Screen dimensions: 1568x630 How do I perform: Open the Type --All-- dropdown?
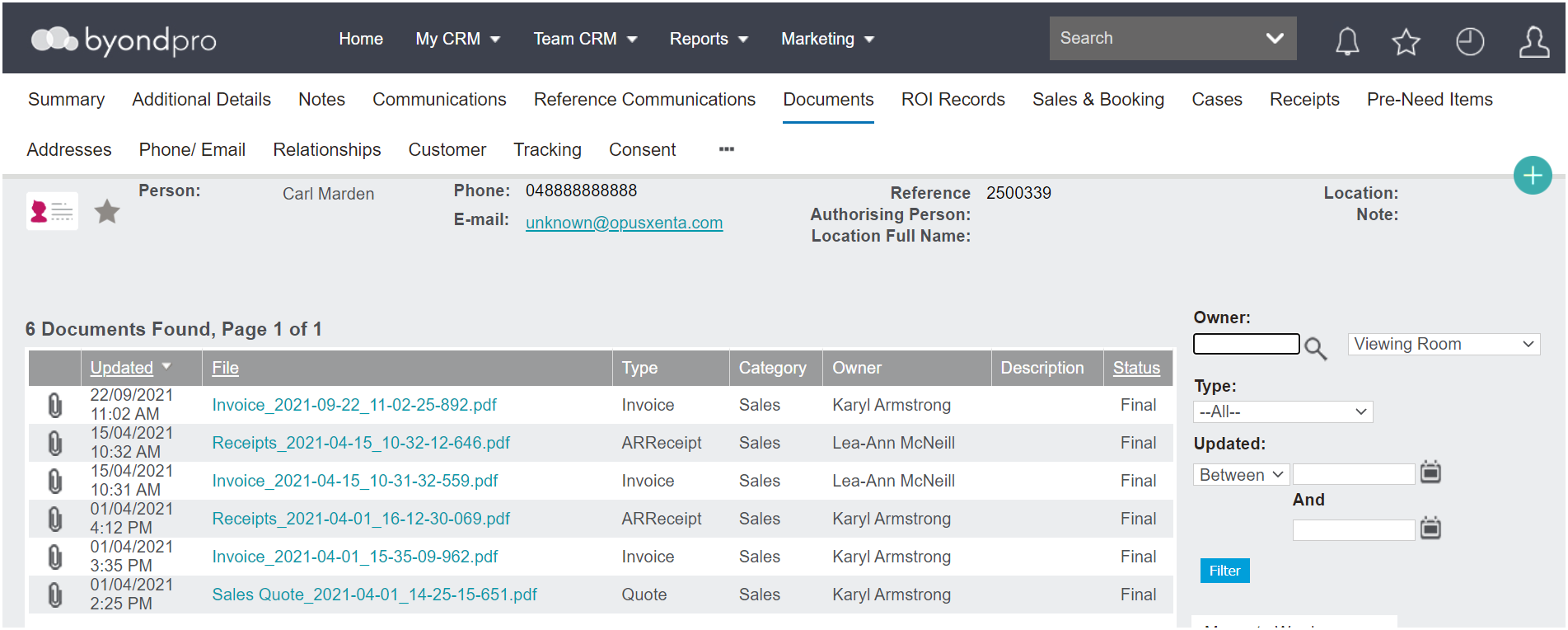tap(1283, 411)
